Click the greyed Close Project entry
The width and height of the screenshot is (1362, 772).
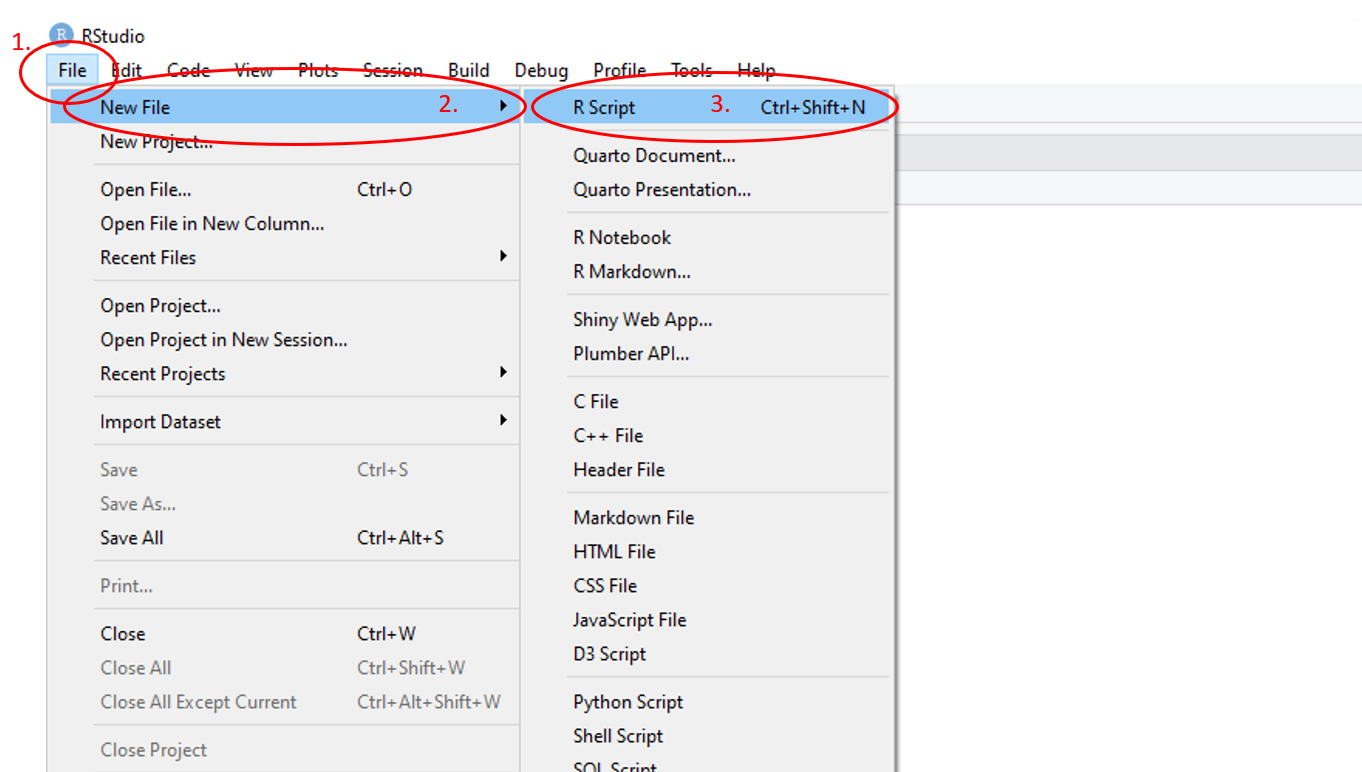tap(285, 749)
